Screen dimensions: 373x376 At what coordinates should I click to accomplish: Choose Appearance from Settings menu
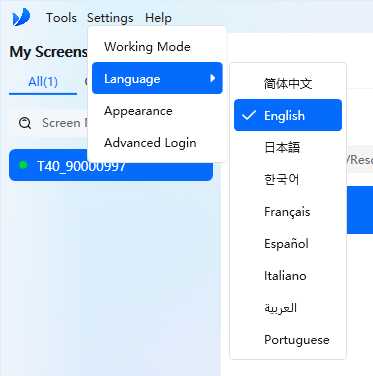coord(157,111)
